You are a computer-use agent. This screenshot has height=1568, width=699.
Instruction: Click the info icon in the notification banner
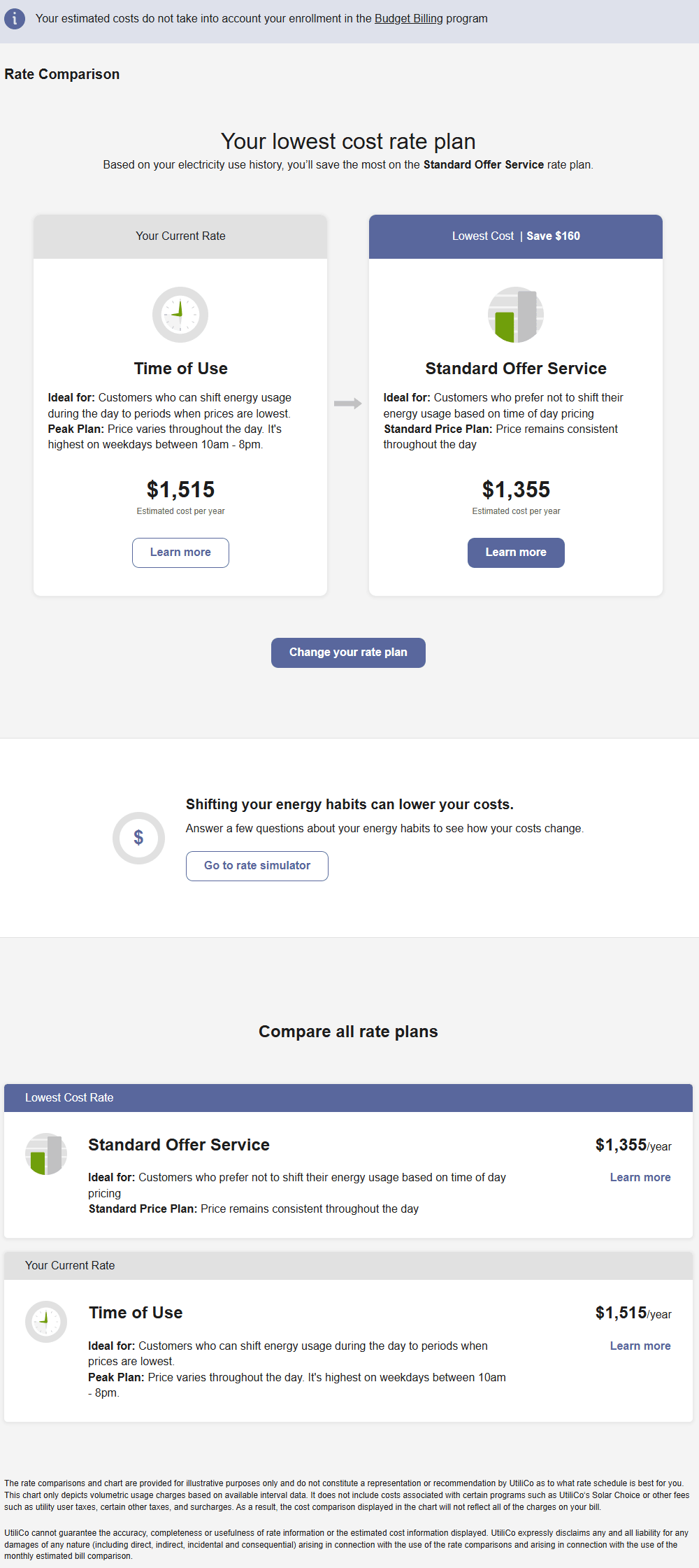15,19
